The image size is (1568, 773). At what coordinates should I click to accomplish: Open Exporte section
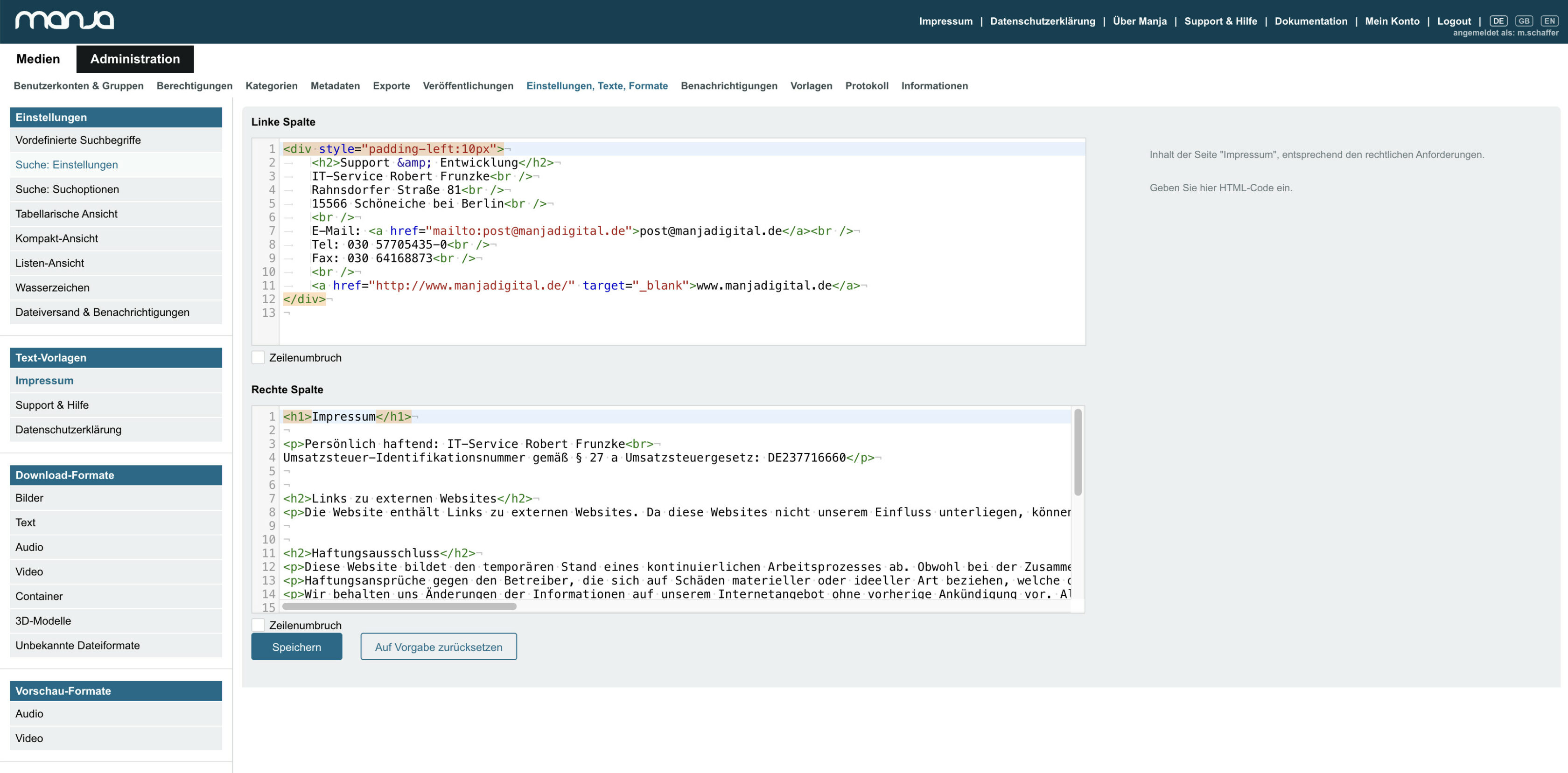tap(392, 86)
